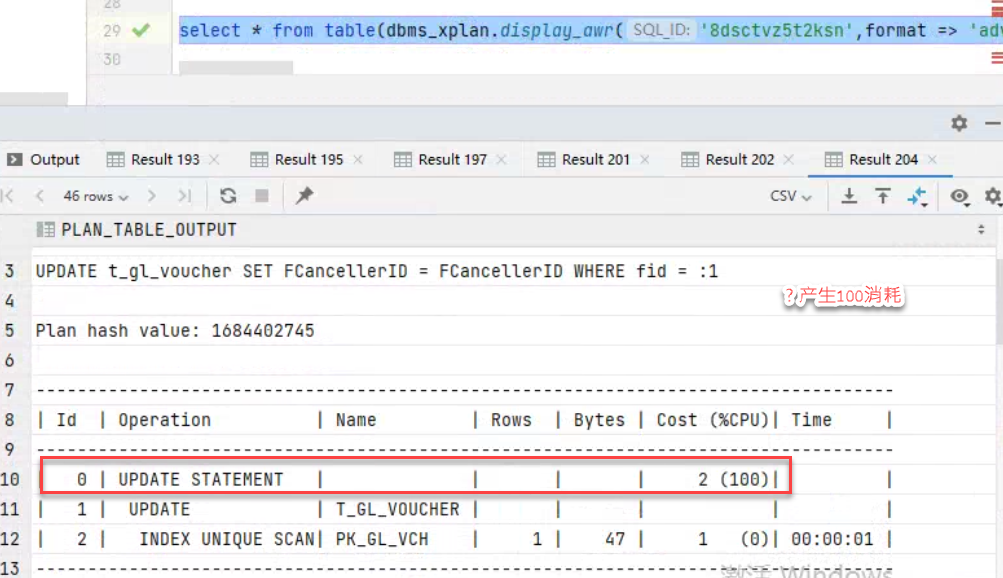
Task: Select the Plan hash value row
Action: (514, 331)
